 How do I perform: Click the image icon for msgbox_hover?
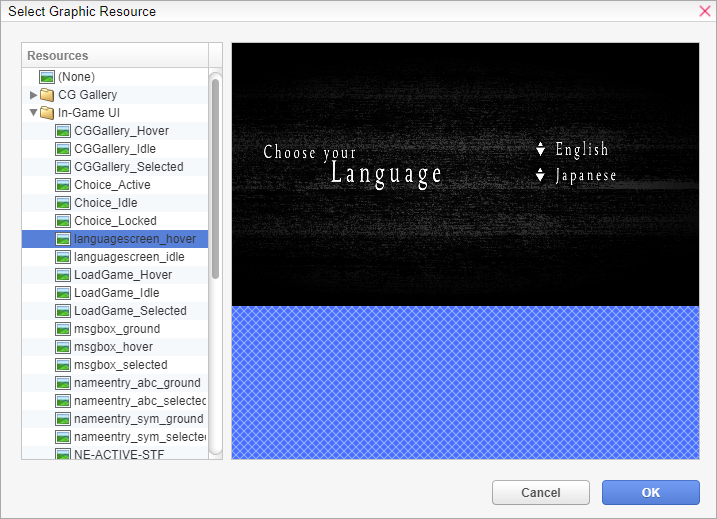[x=63, y=347]
